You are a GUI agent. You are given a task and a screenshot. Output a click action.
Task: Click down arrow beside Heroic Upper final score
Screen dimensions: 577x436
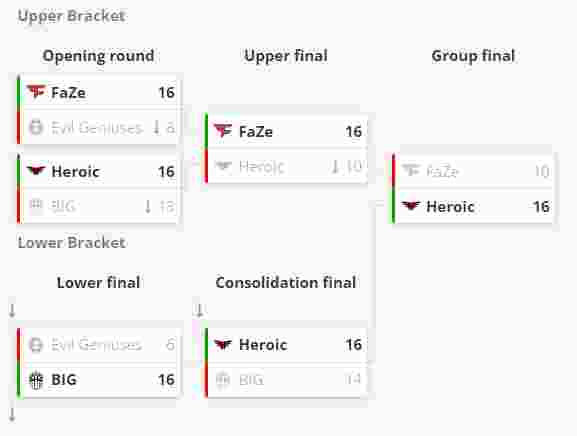pos(335,166)
